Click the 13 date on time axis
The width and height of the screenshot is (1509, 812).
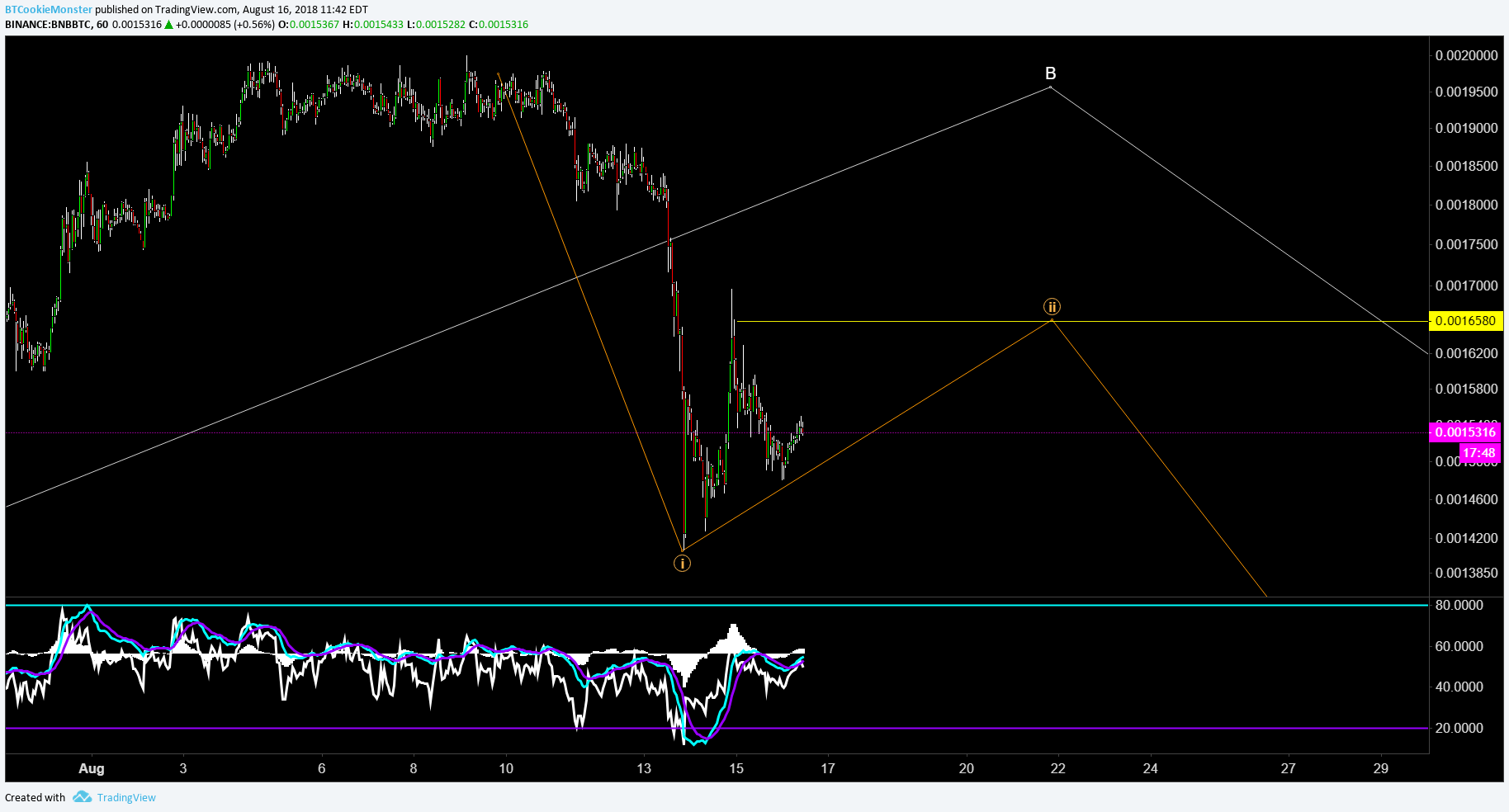[644, 768]
